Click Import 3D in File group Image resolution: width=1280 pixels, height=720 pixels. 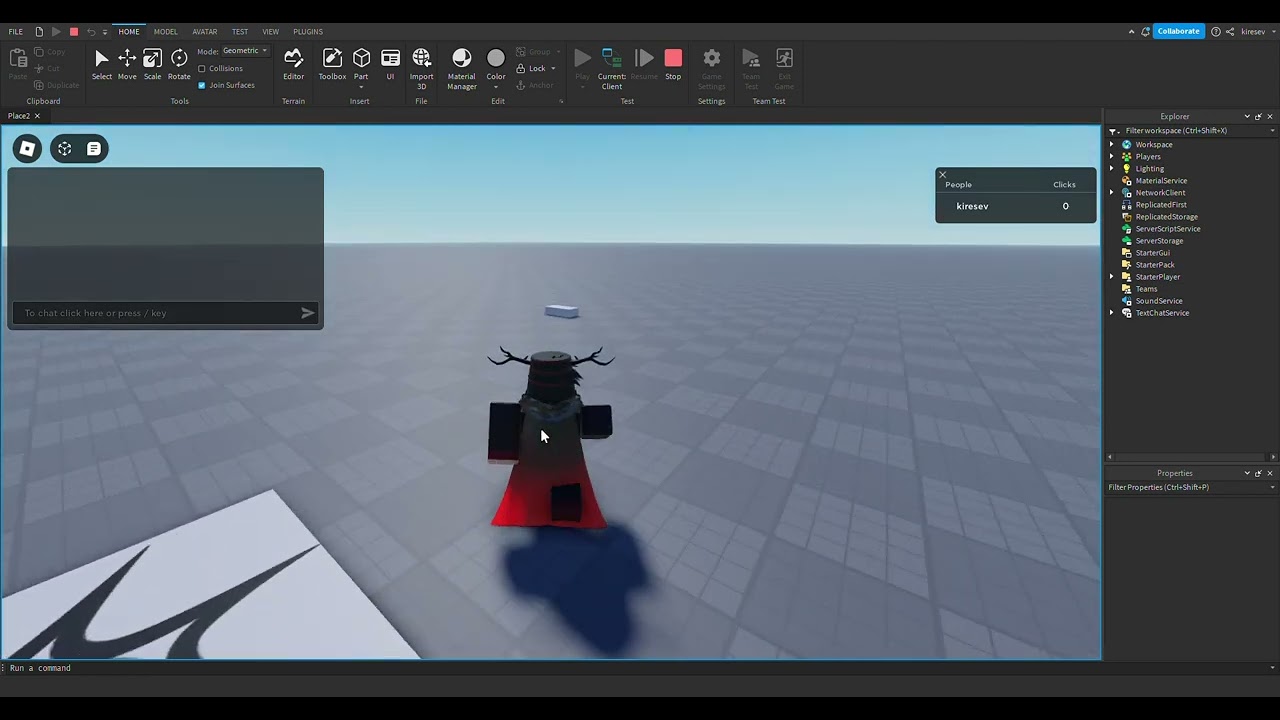tap(422, 69)
